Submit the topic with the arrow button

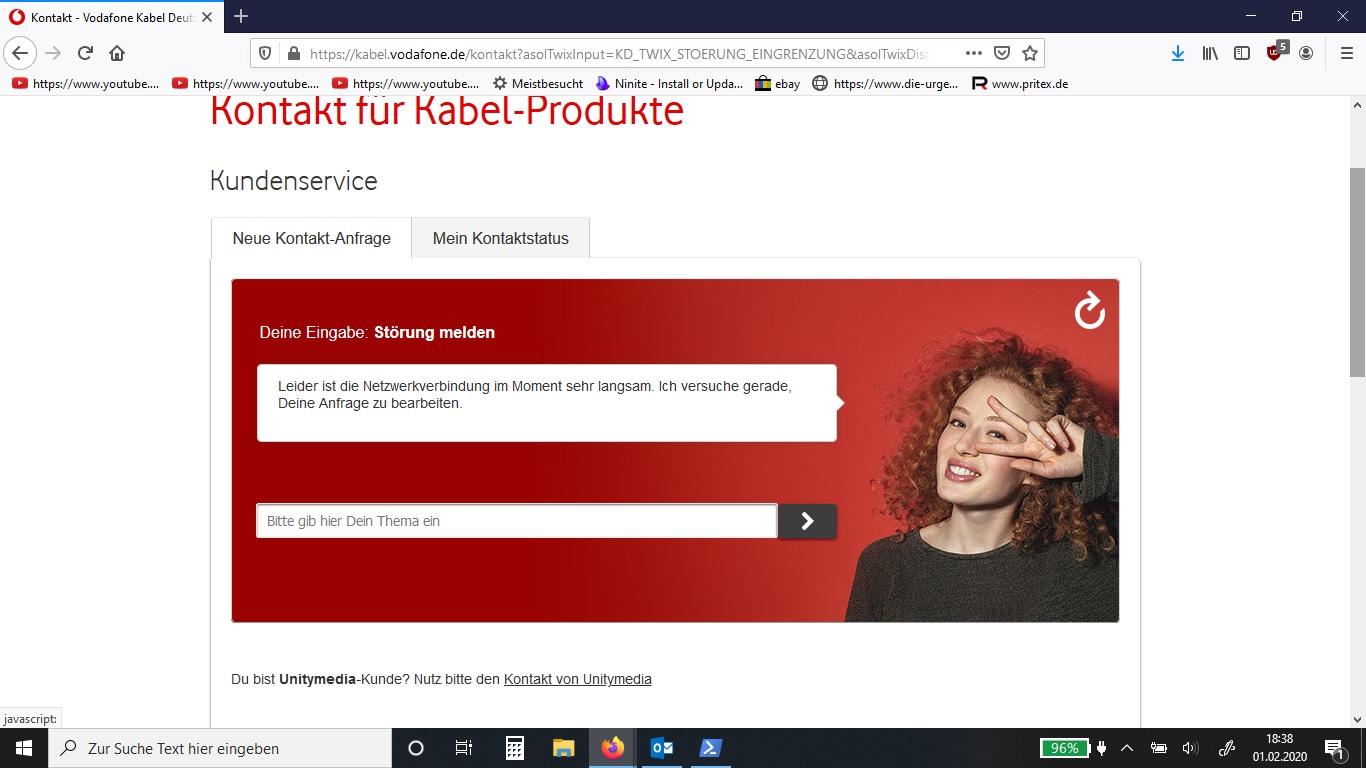(807, 521)
